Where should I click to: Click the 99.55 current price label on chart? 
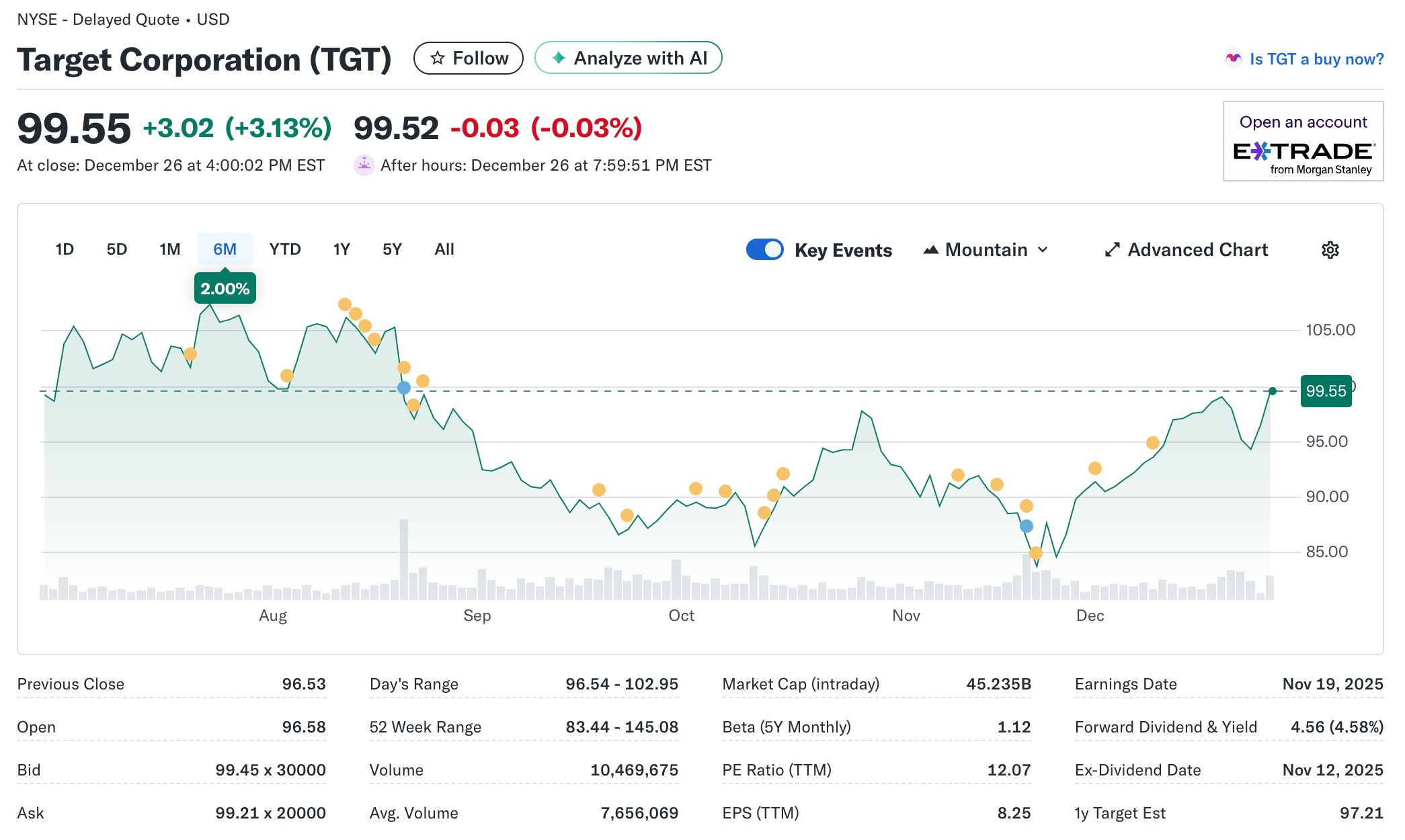click(1326, 391)
